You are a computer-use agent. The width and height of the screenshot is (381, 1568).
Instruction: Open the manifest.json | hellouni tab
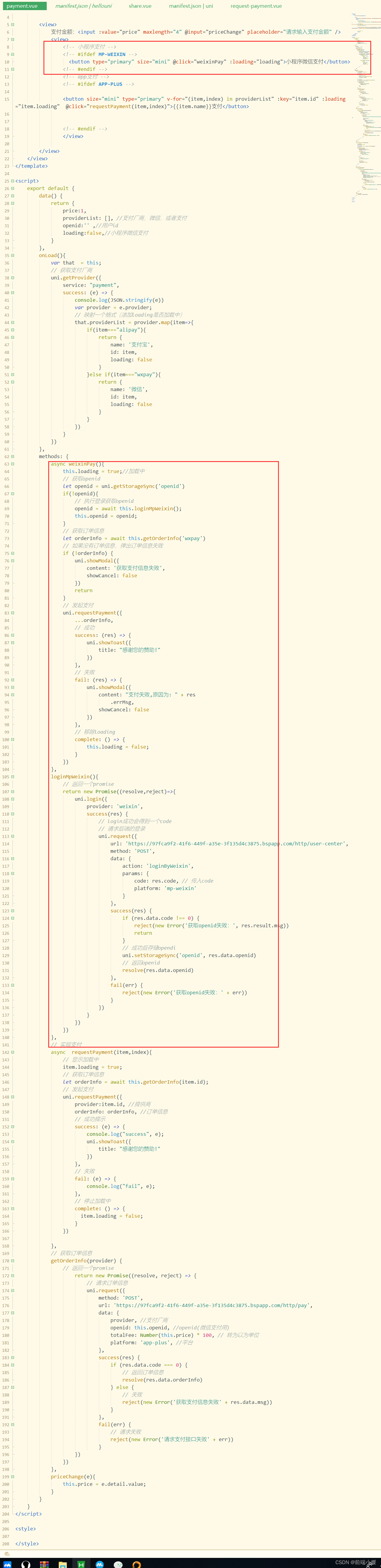[x=83, y=6]
